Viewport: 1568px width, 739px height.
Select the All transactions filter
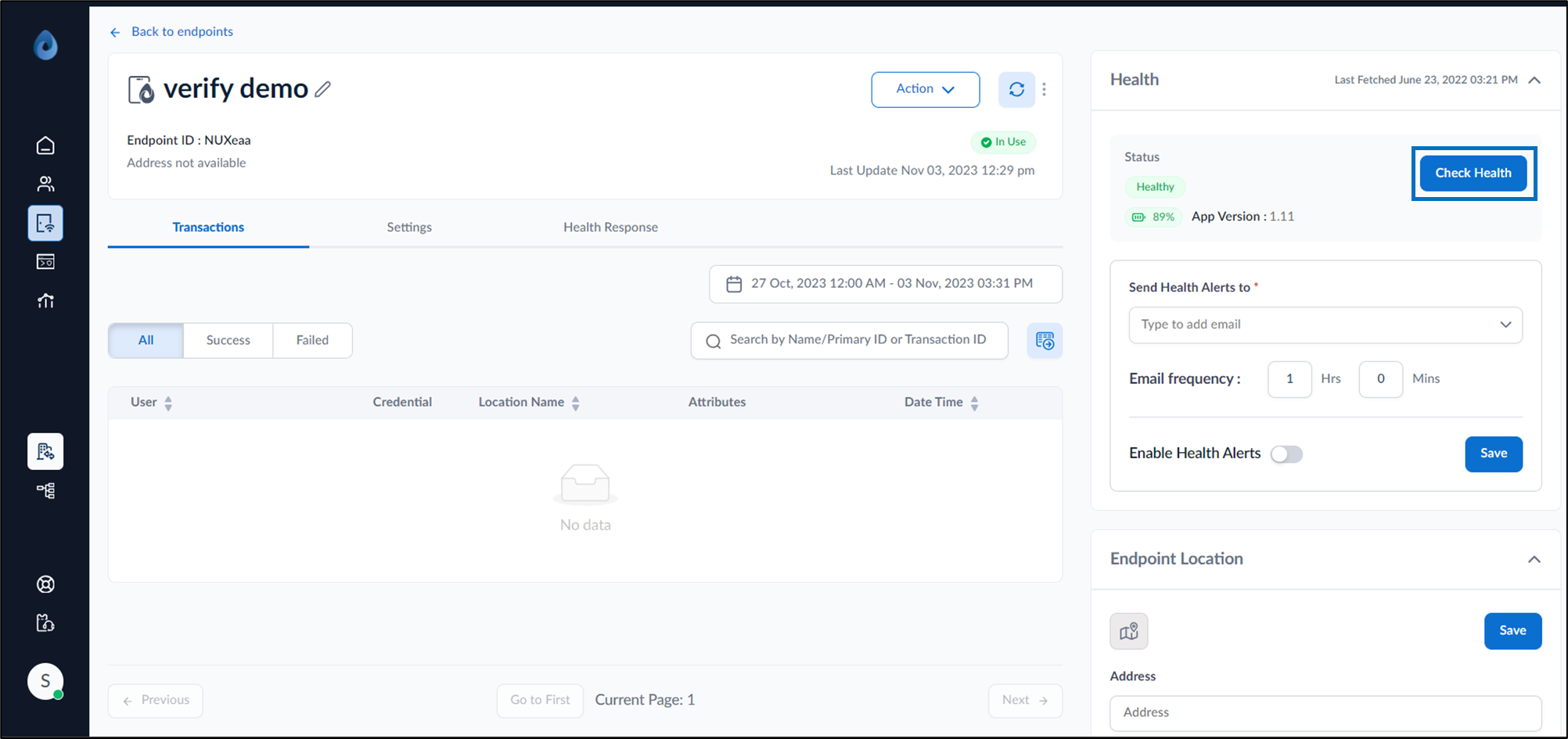click(x=146, y=340)
